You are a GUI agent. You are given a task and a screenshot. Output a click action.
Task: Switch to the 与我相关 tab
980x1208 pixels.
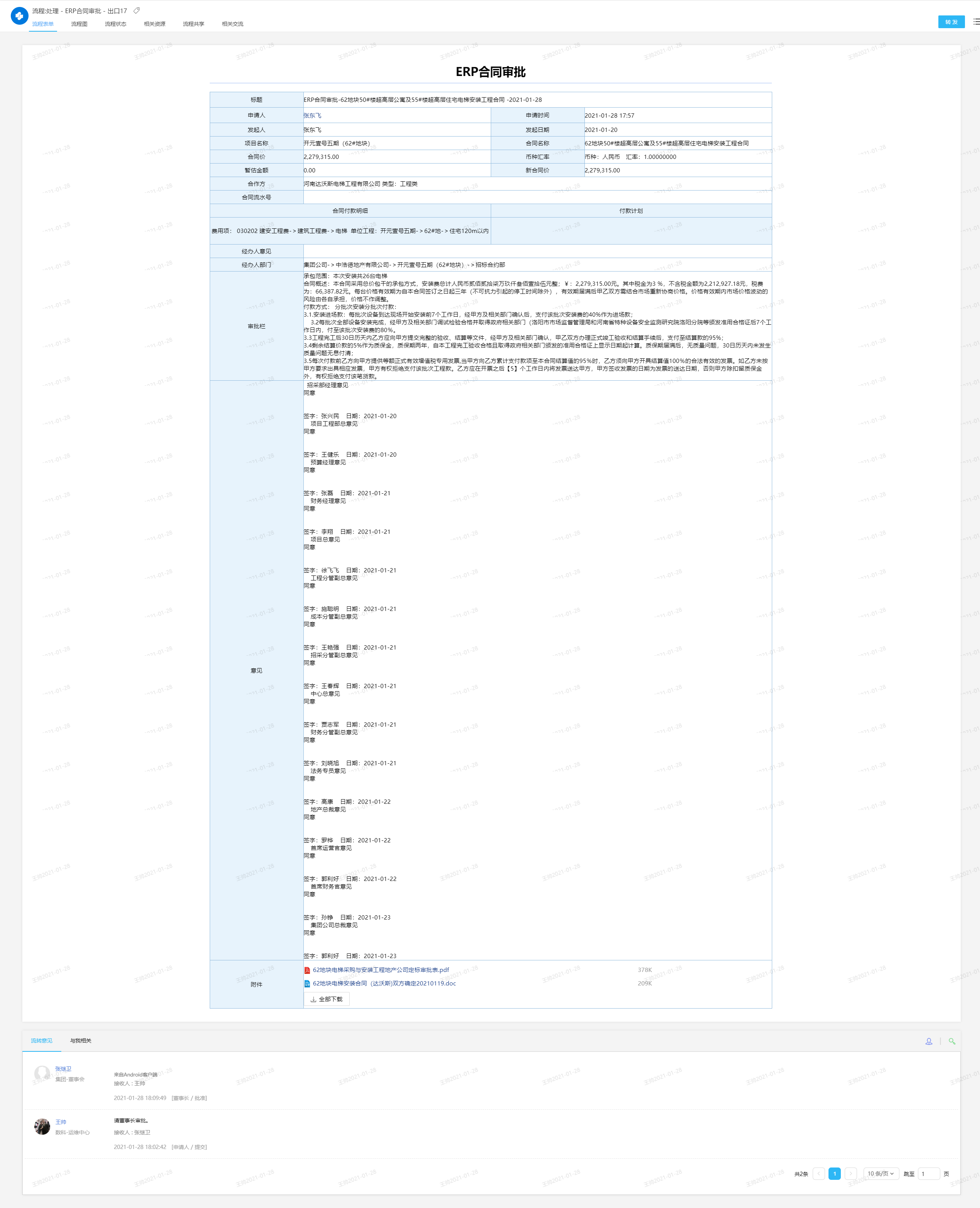tap(81, 1040)
